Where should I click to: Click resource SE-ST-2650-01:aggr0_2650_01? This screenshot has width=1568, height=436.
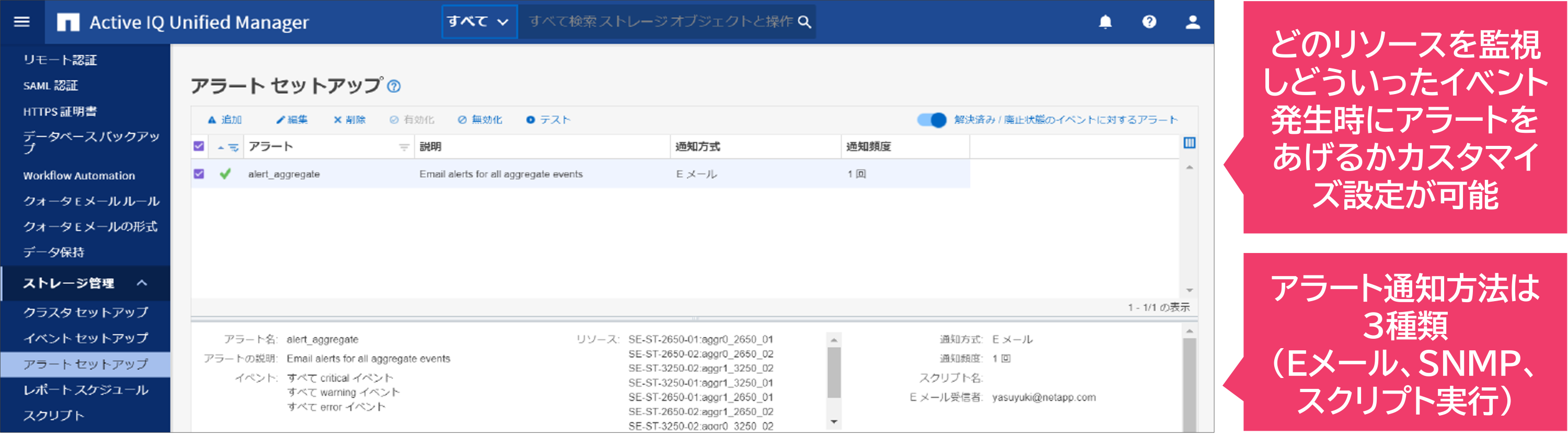(700, 340)
